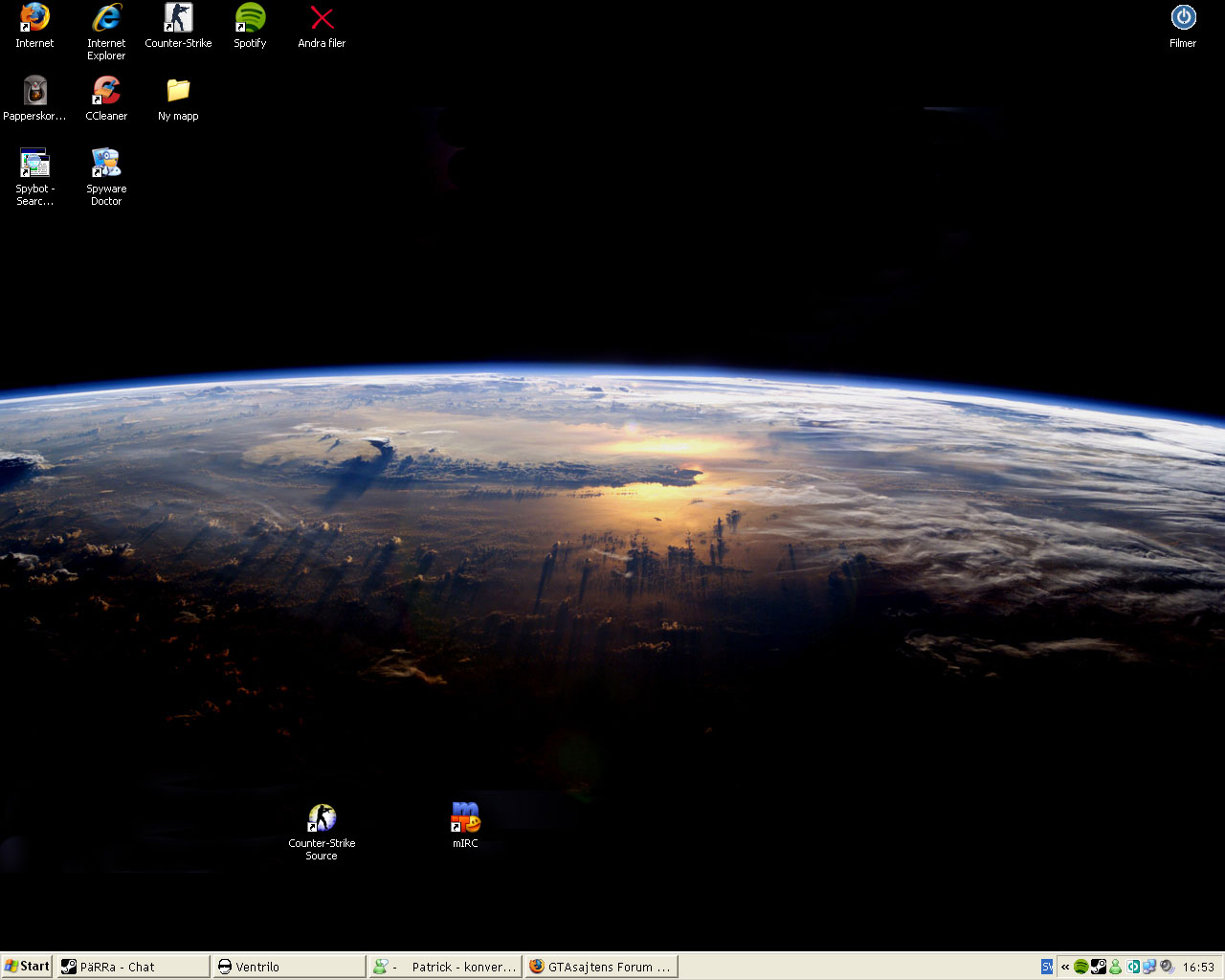
Task: Expand hidden system tray icons
Action: 1065,967
